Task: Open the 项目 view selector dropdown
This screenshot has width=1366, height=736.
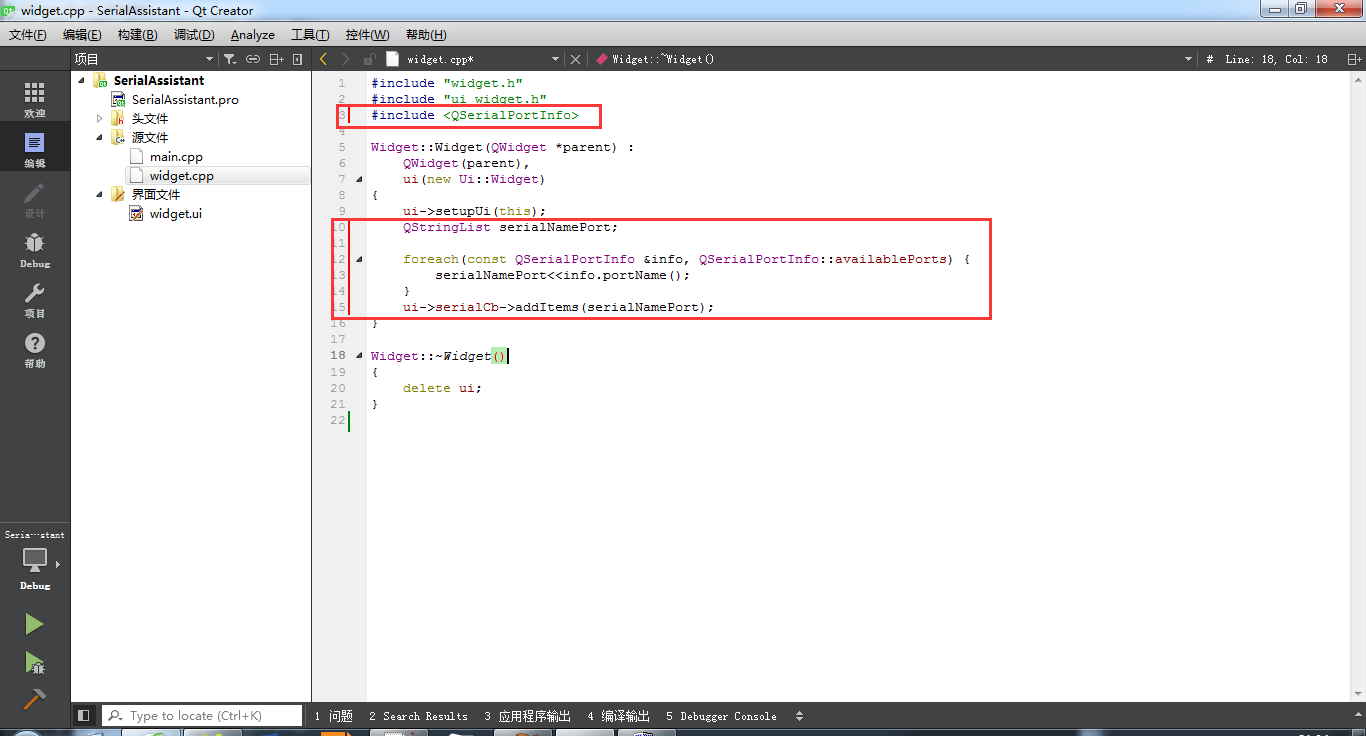Action: click(x=144, y=59)
